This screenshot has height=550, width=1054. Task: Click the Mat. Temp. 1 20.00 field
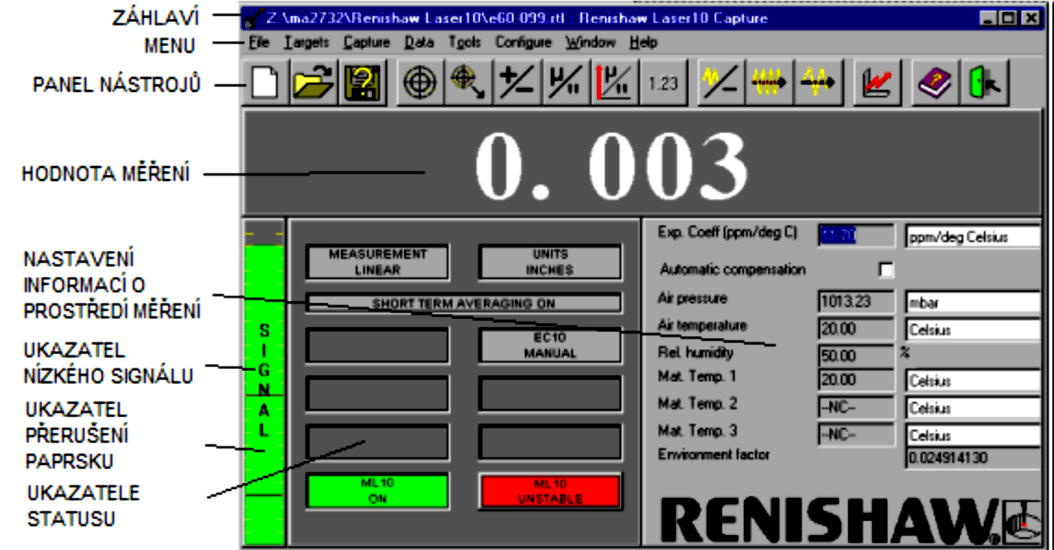coord(856,380)
